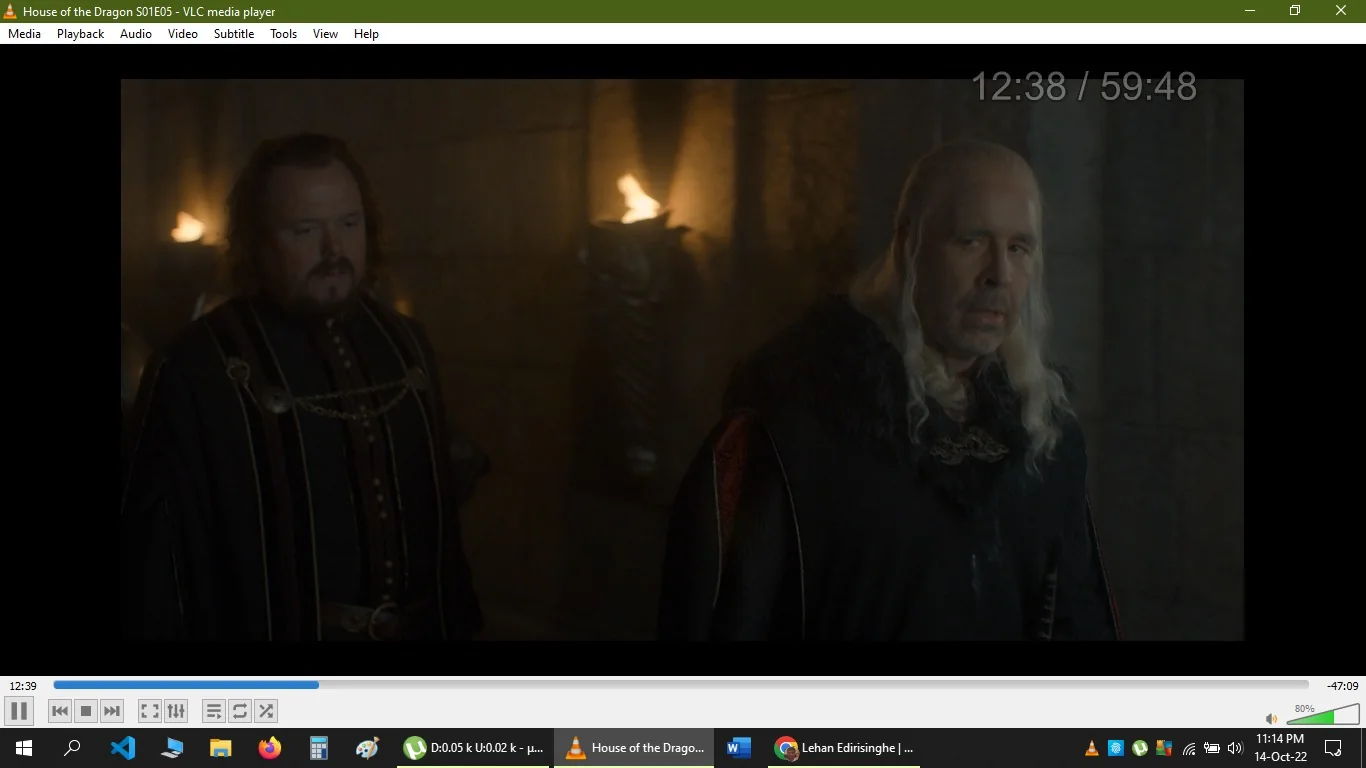Show extended settings and effects
The width and height of the screenshot is (1366, 768).
click(x=176, y=711)
